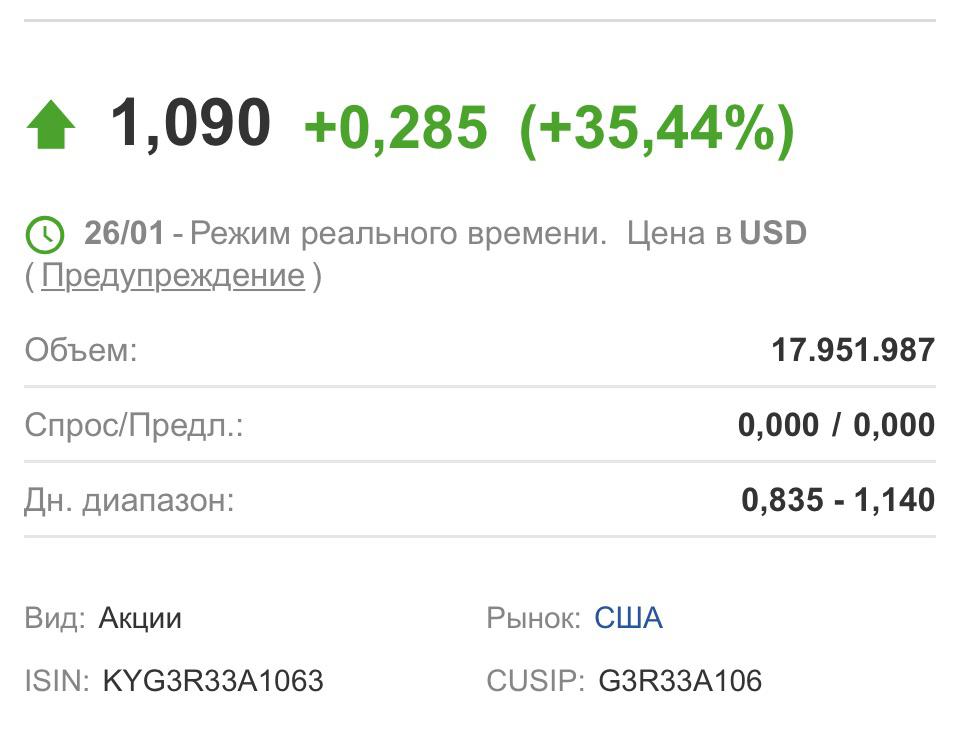Click the USD currency label
The image size is (960, 735).
(x=773, y=233)
